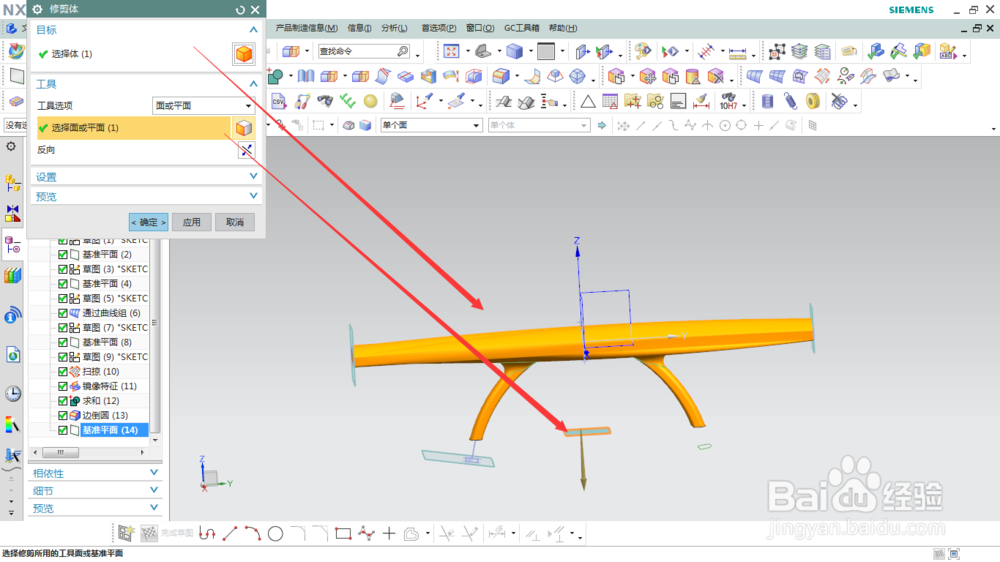This screenshot has height=562, width=1000.
Task: Expand the 设置 section in dialog
Action: click(x=253, y=177)
